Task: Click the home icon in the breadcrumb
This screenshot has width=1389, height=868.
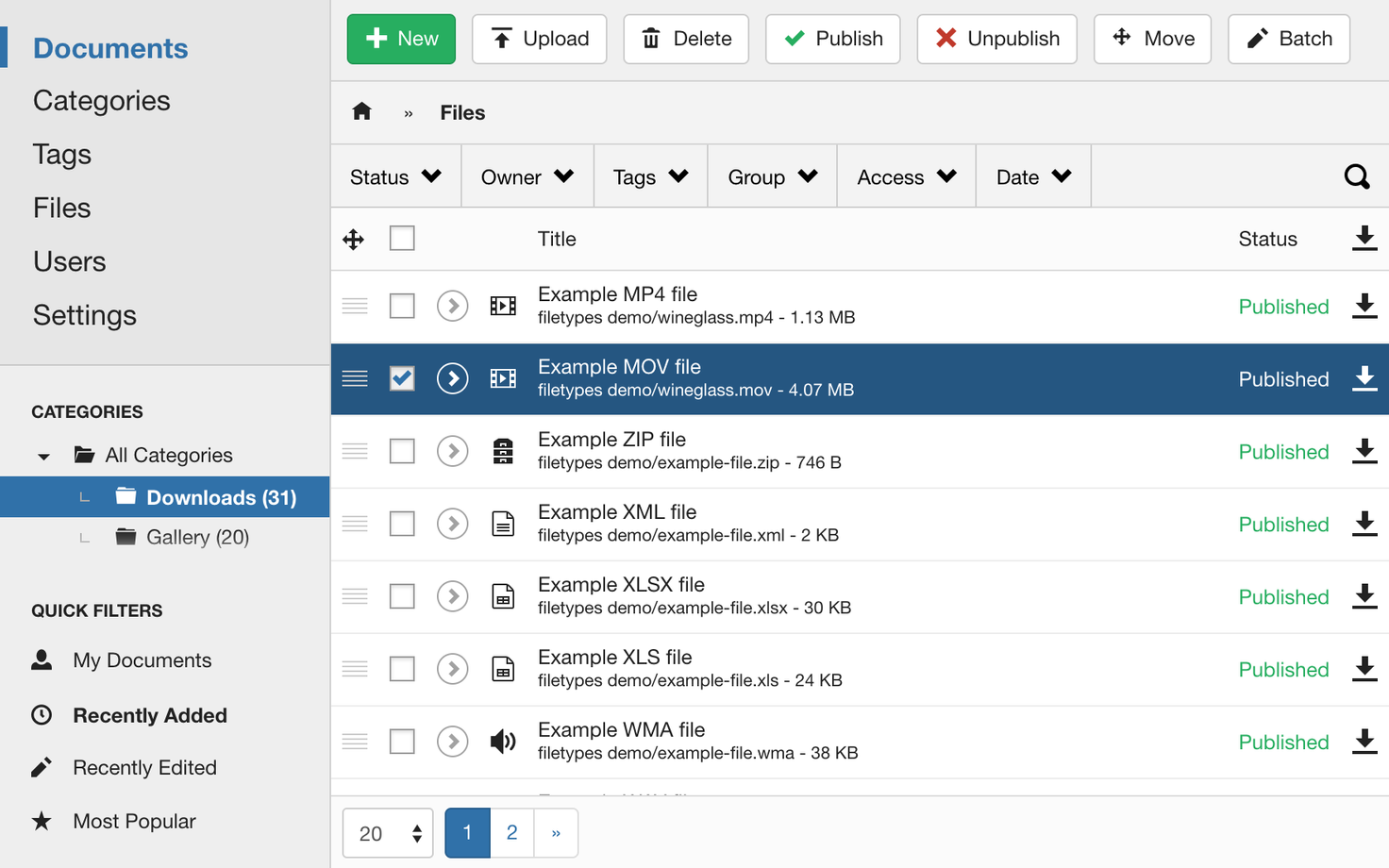Action: click(x=361, y=110)
